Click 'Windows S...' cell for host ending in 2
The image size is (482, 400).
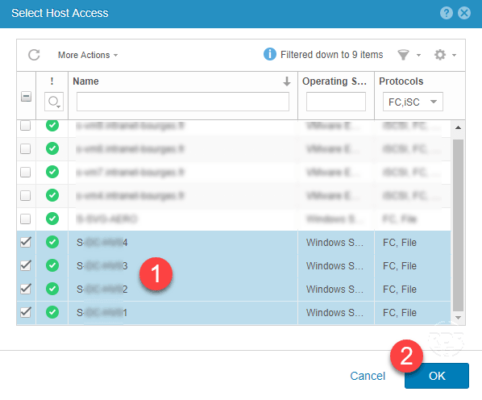335,289
